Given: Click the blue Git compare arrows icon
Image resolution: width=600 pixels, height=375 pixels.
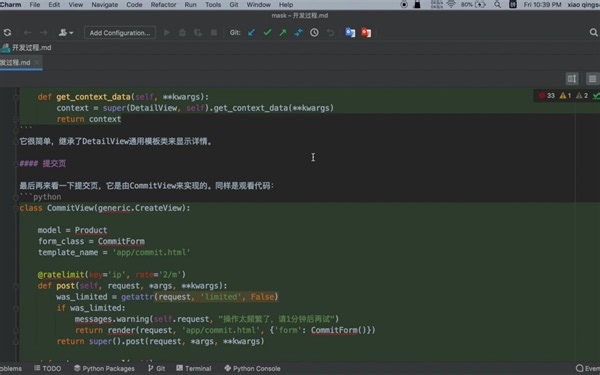Looking at the screenshot, I should pos(298,33).
